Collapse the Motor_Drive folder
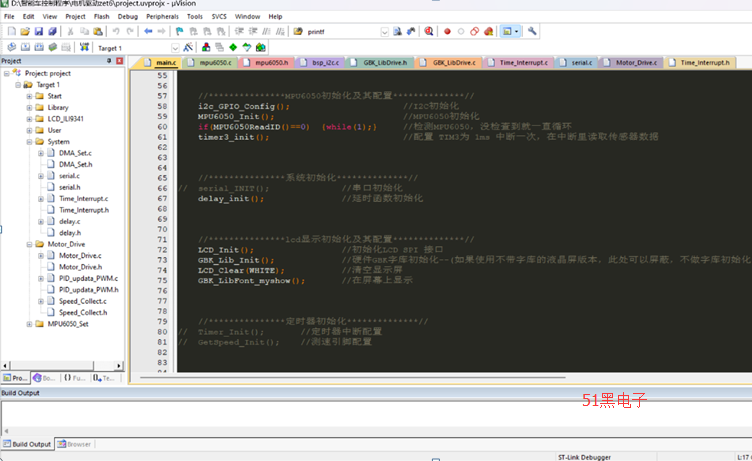Image resolution: width=752 pixels, height=461 pixels. 29,244
